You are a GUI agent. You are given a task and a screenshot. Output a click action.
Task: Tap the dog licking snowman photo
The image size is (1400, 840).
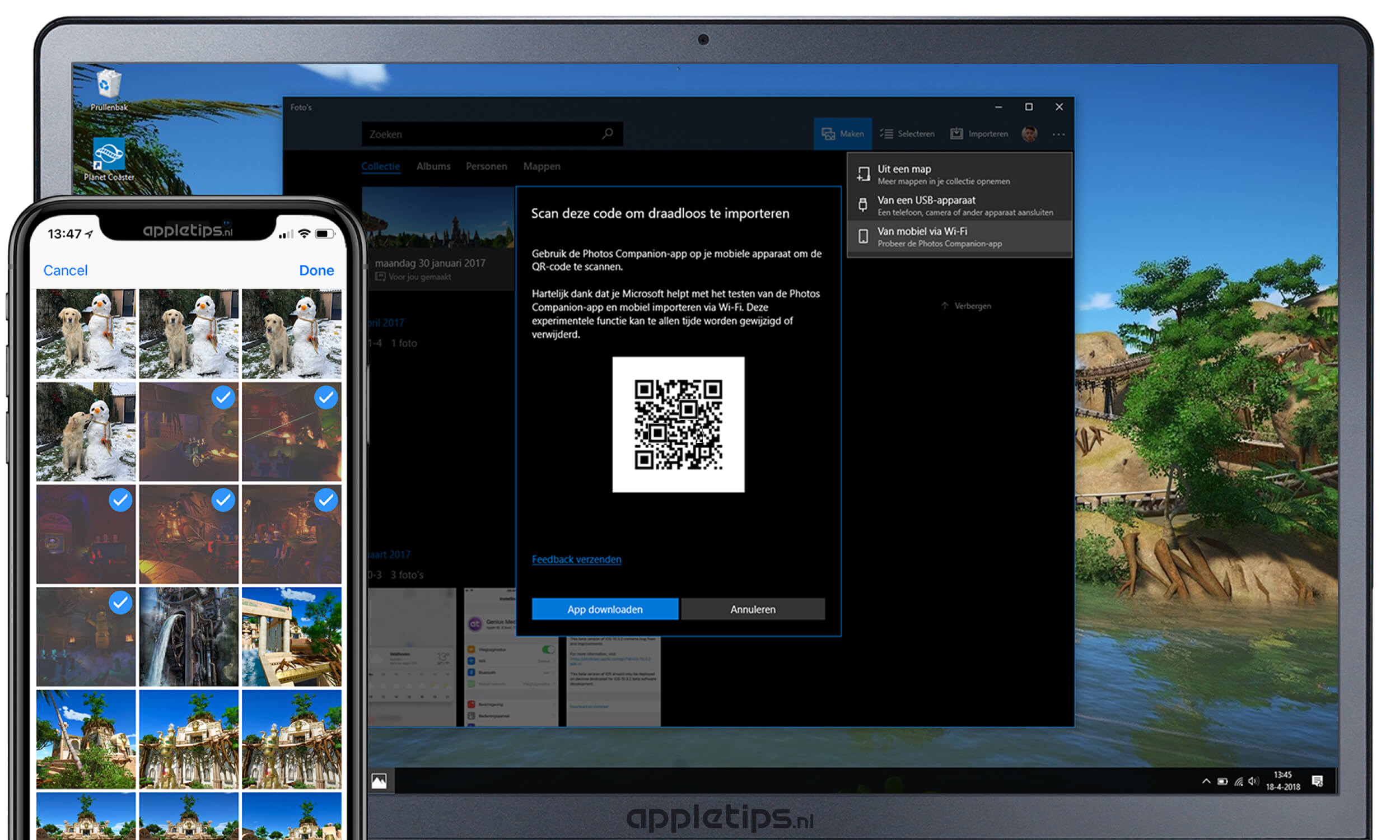coord(86,432)
